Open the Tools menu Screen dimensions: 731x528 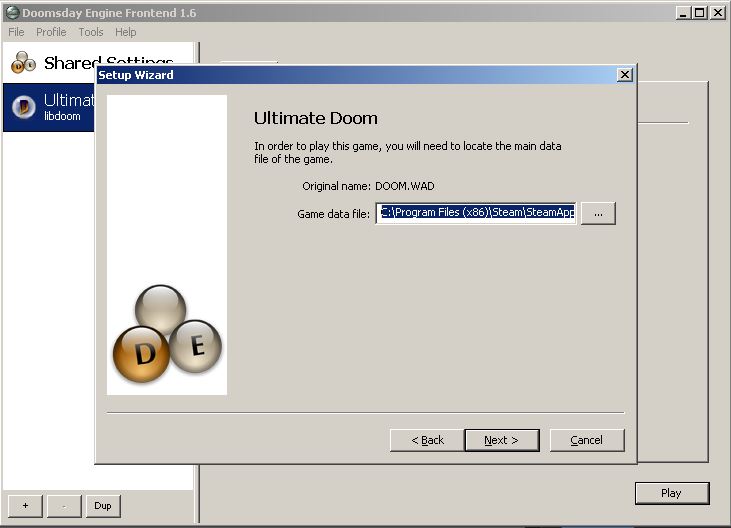(91, 32)
